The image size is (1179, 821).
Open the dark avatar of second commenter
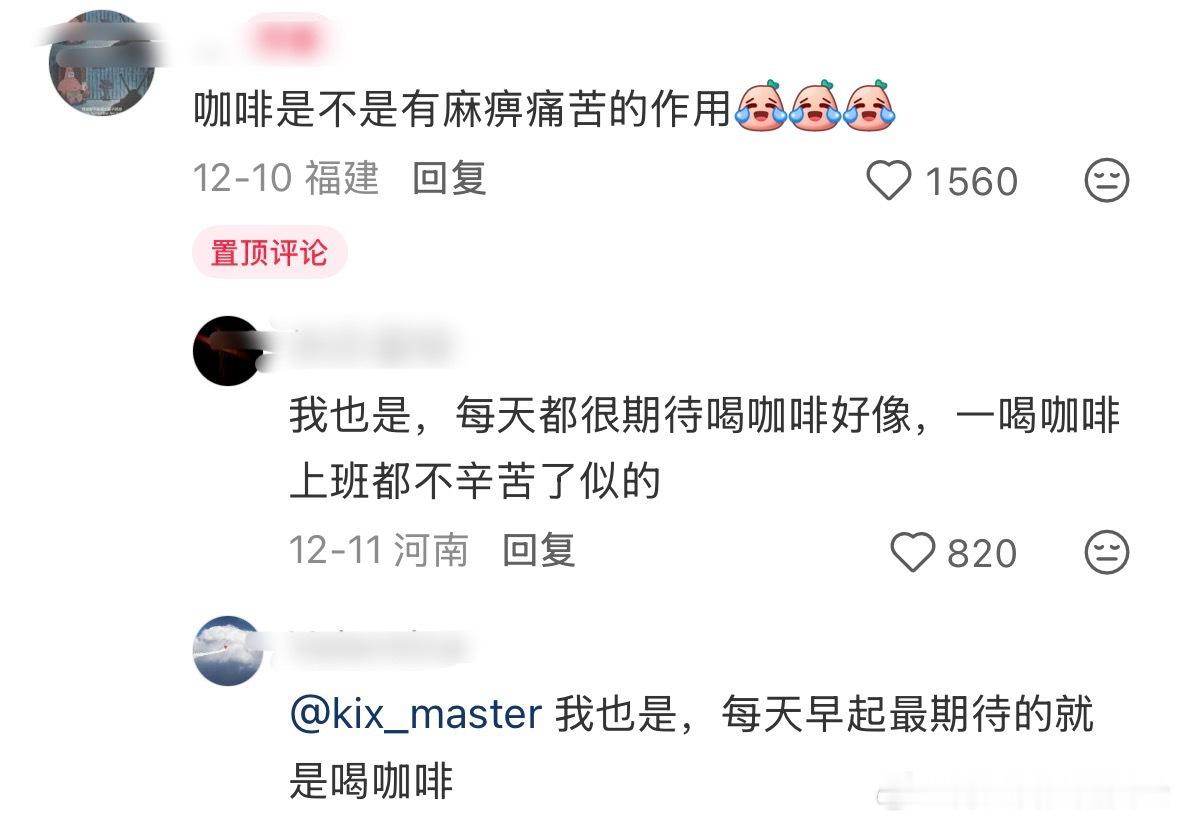coord(228,351)
